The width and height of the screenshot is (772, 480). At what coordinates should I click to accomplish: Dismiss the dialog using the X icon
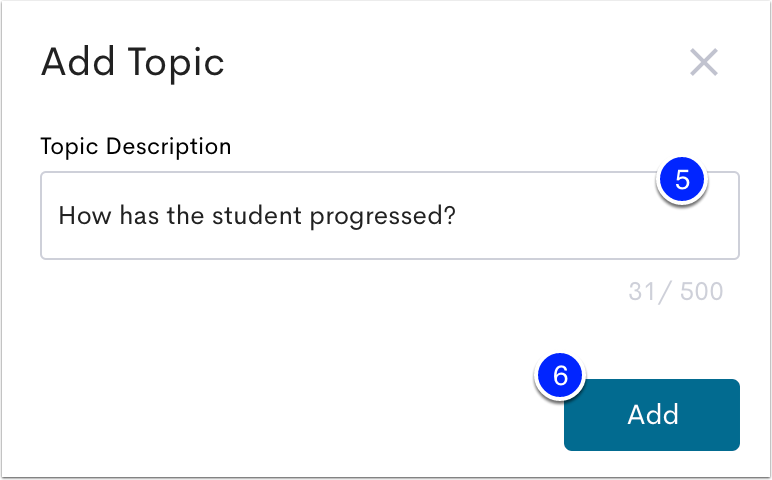[704, 62]
